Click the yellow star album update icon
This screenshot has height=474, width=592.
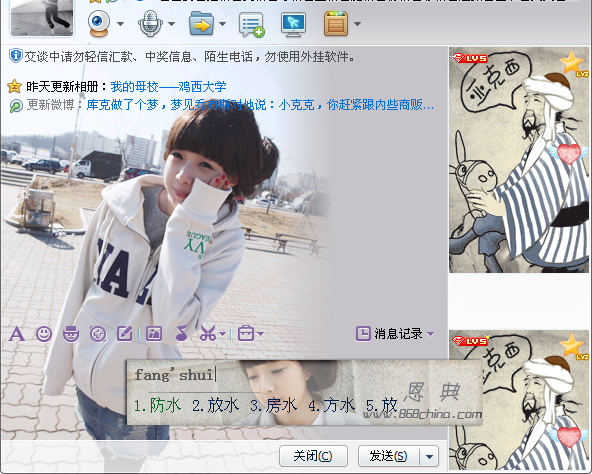(x=14, y=86)
